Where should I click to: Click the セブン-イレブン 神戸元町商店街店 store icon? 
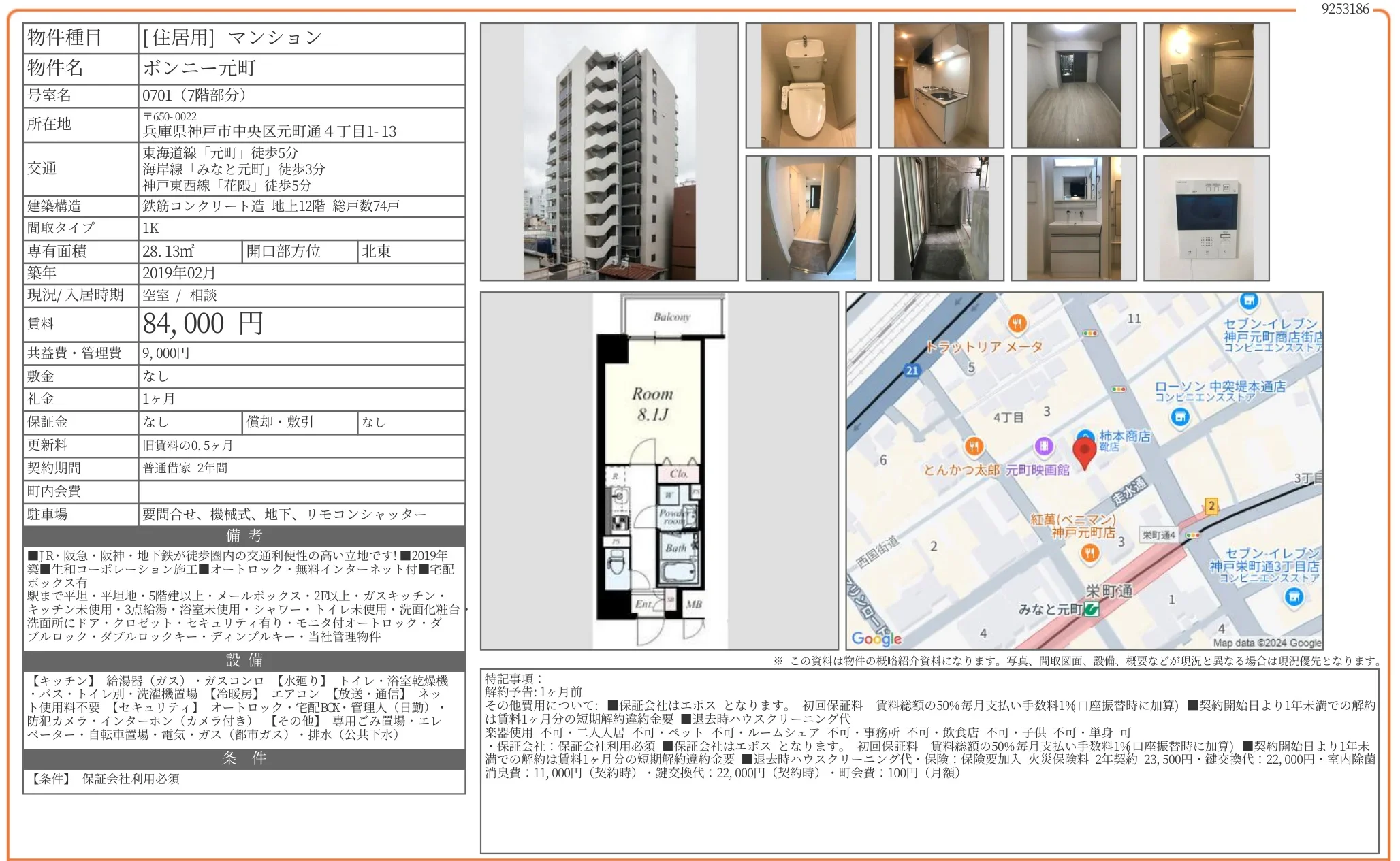(1248, 301)
